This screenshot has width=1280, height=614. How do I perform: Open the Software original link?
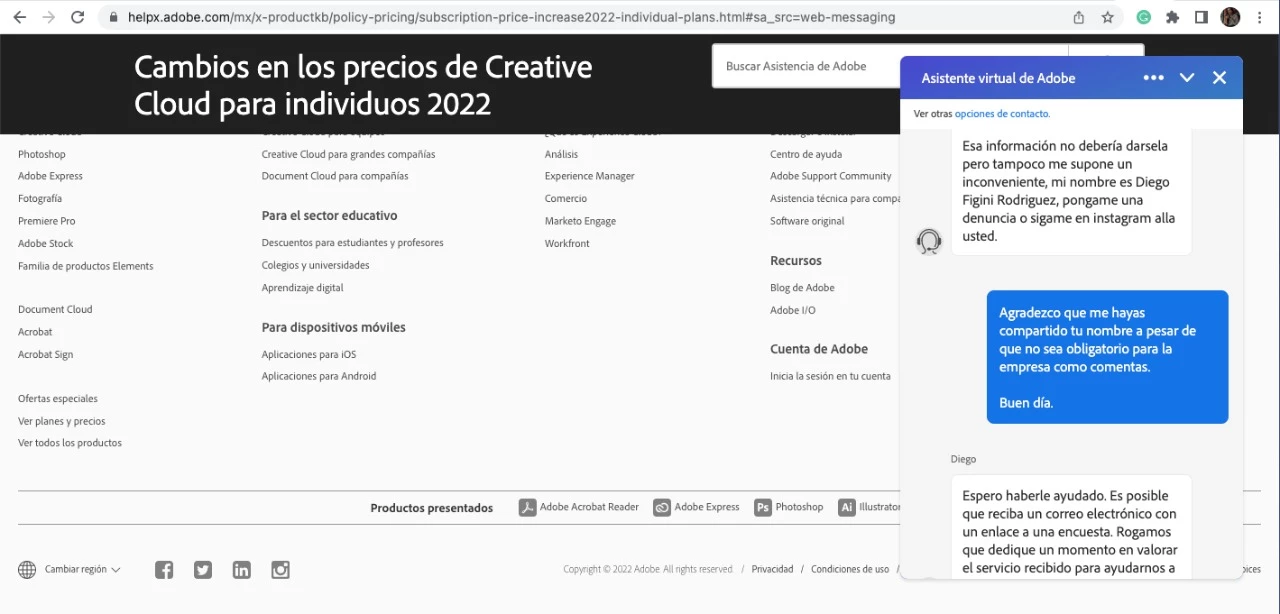[x=807, y=221]
